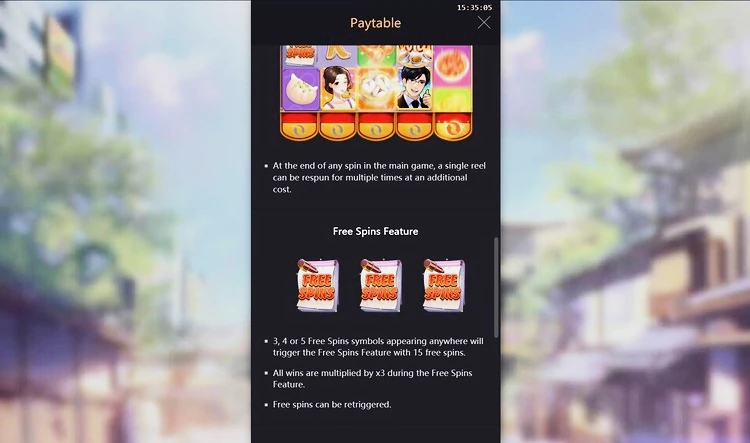The image size is (750, 443).
Task: Click the man in suit character symbol
Action: point(414,89)
